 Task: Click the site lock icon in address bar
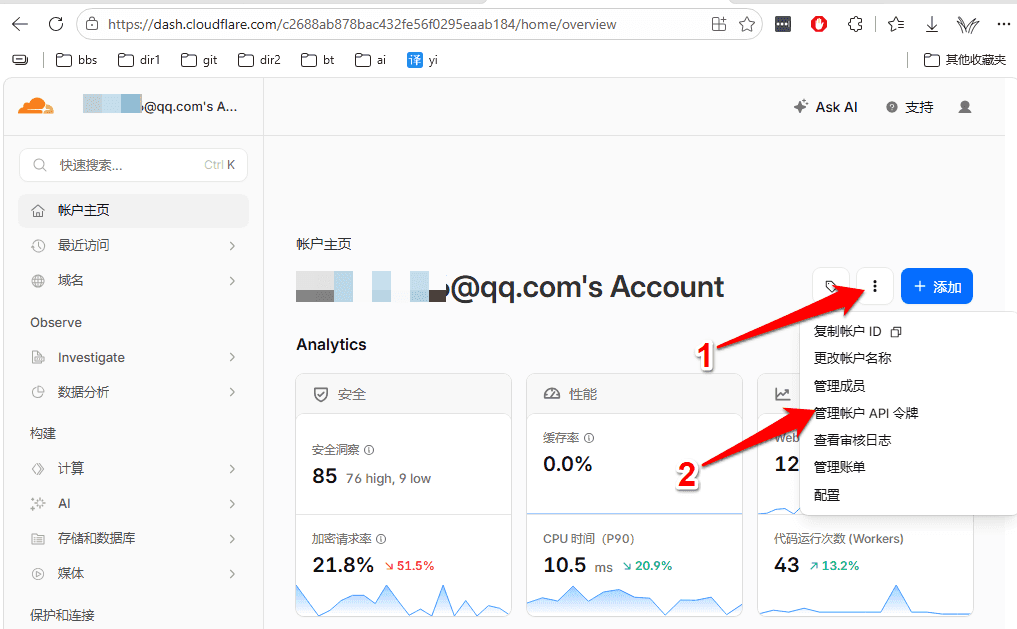[x=92, y=25]
